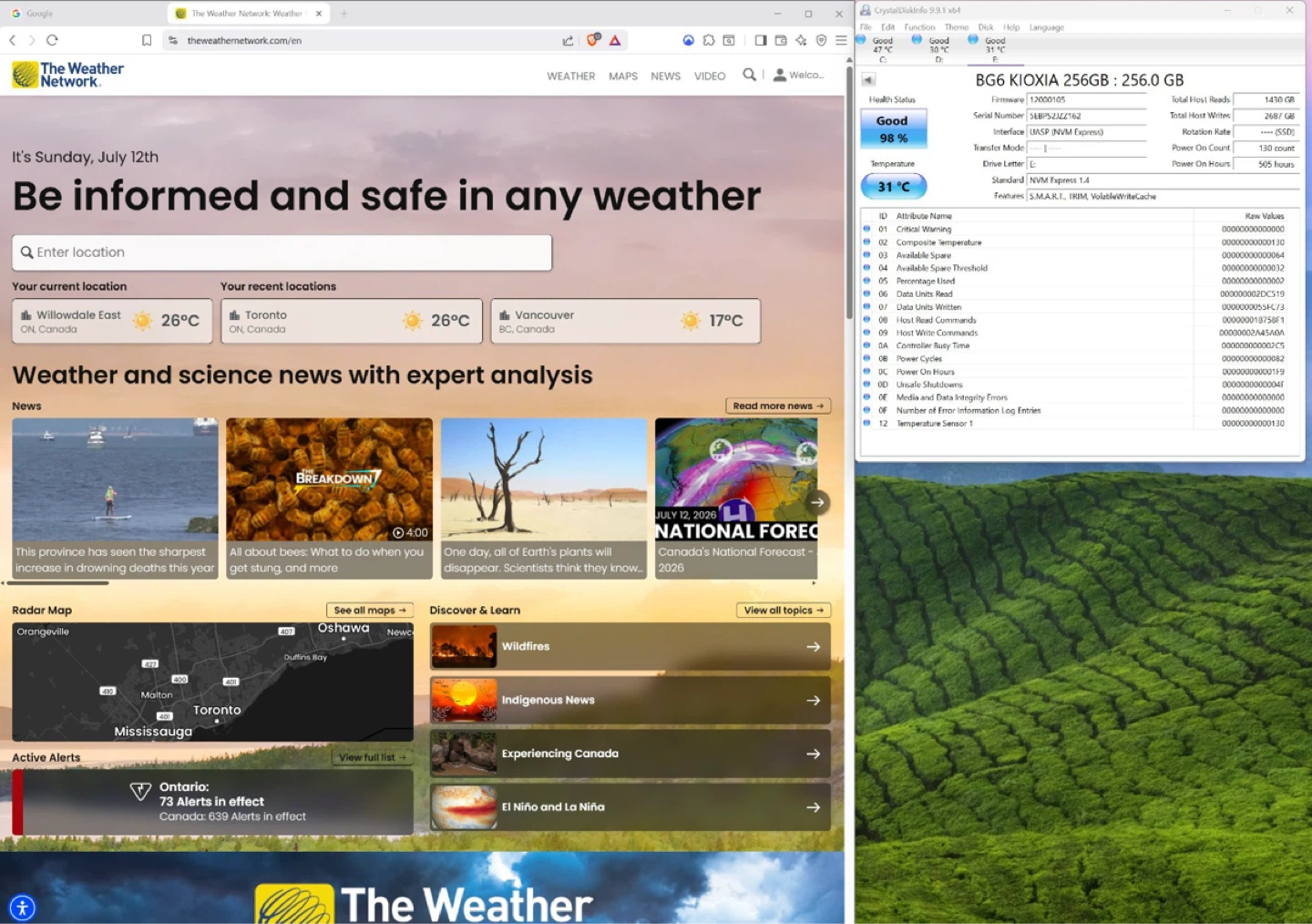Open the browser hamburger menu
Viewport: 1312px width, 924px height.
841,40
